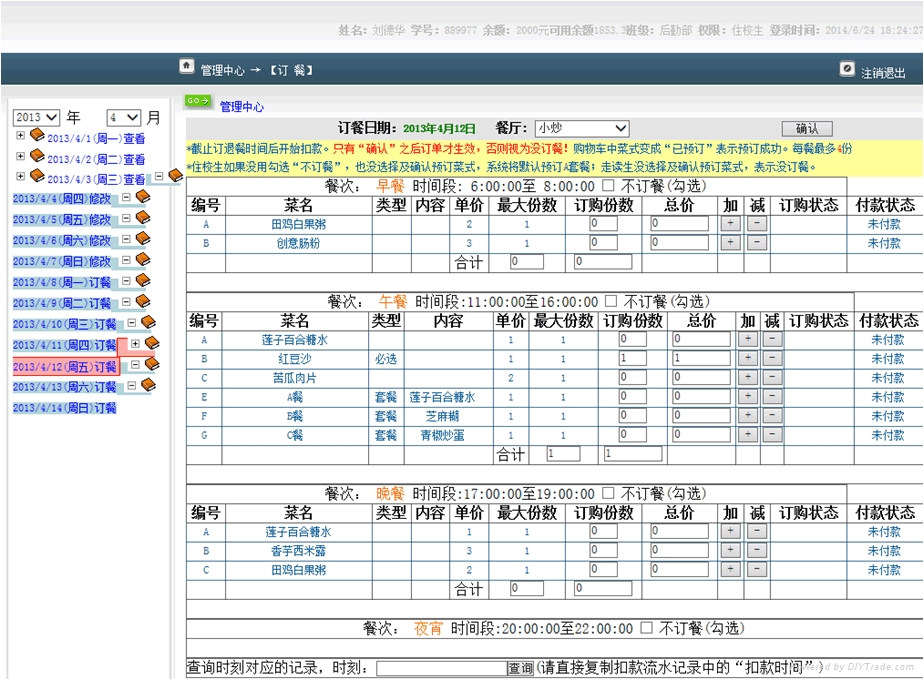
Task: Click the book icon next to 2013/4/12(周五)订餐
Action: pos(151,364)
